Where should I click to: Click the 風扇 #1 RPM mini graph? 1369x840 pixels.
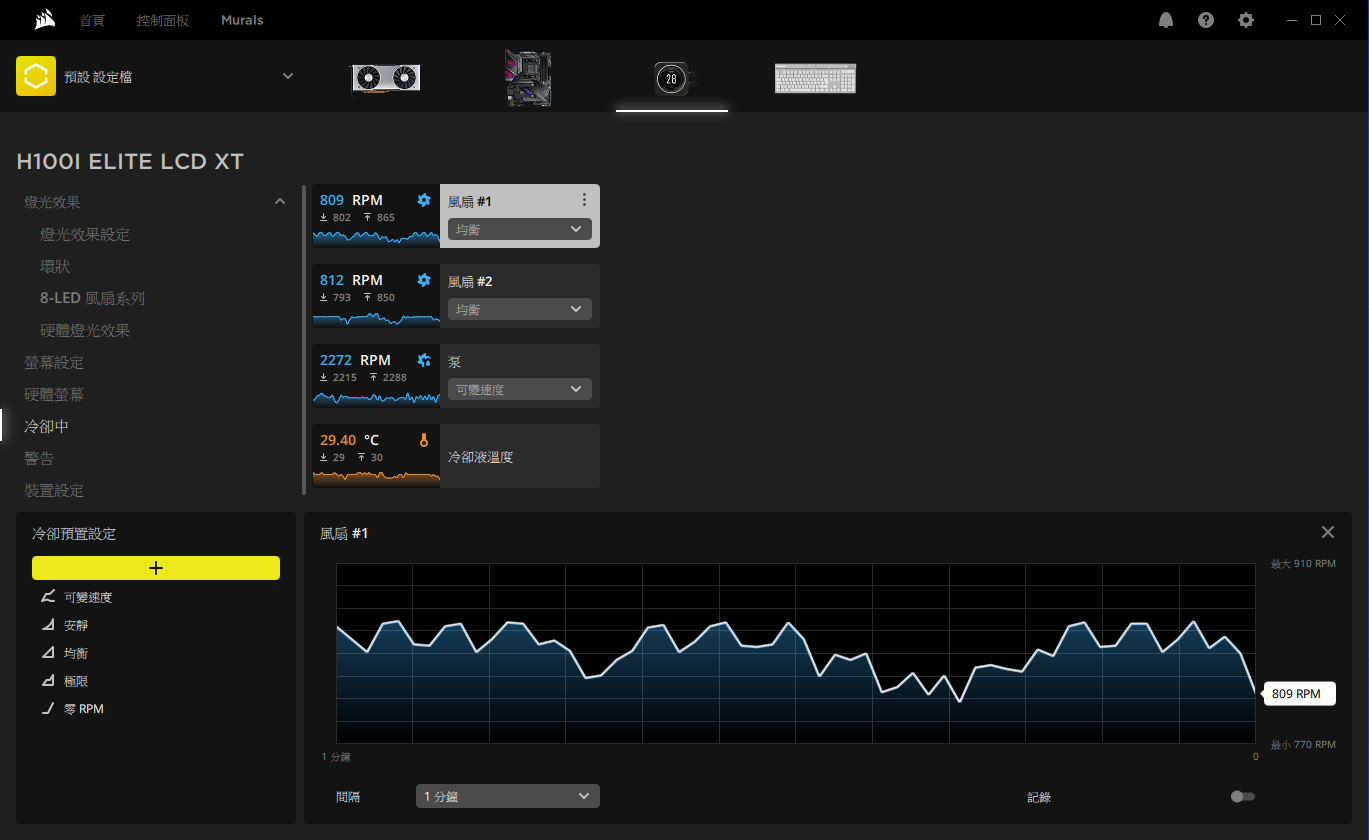pos(376,237)
